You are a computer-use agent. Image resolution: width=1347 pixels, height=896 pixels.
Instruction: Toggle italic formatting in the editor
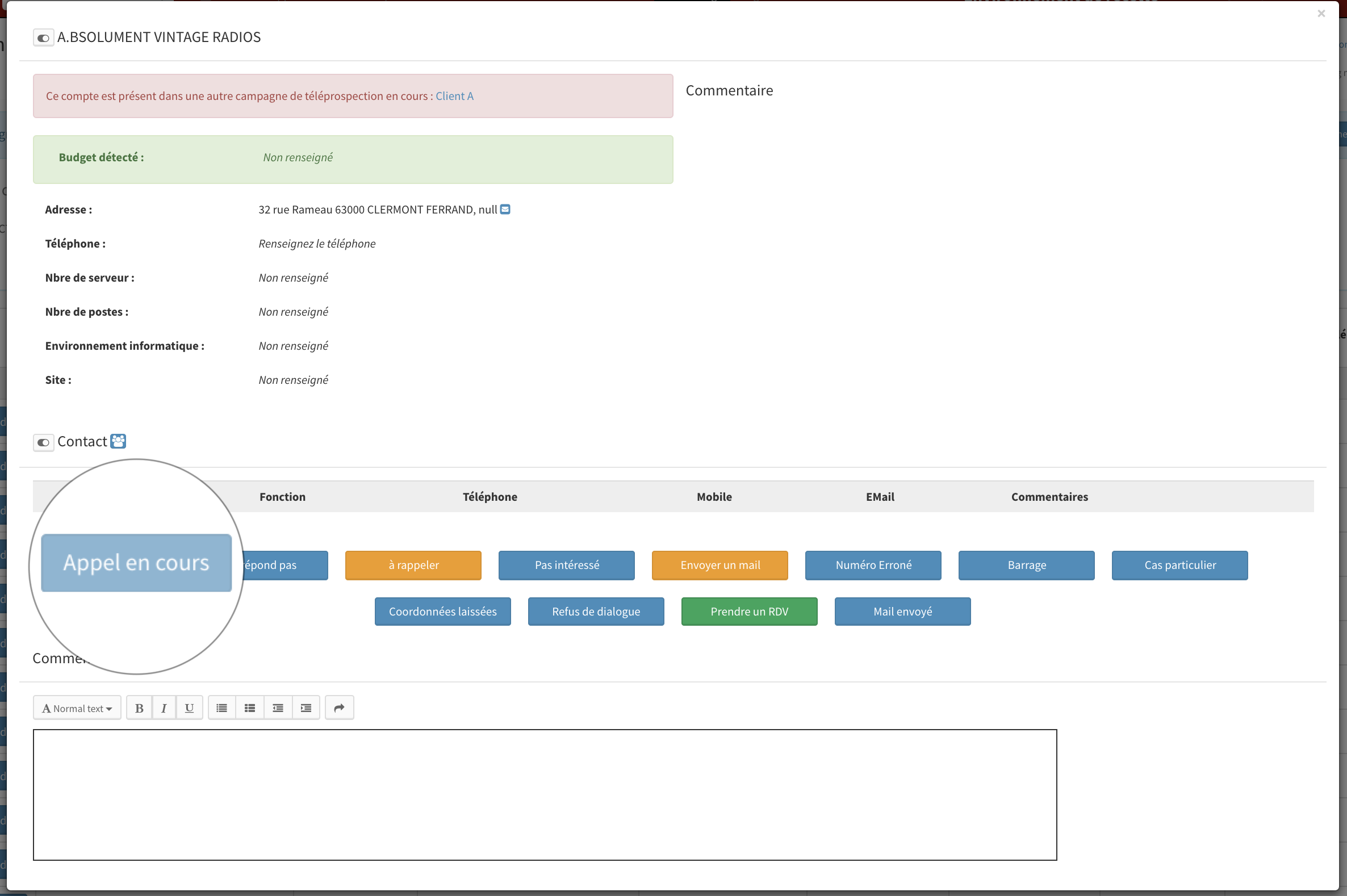pyautogui.click(x=164, y=708)
